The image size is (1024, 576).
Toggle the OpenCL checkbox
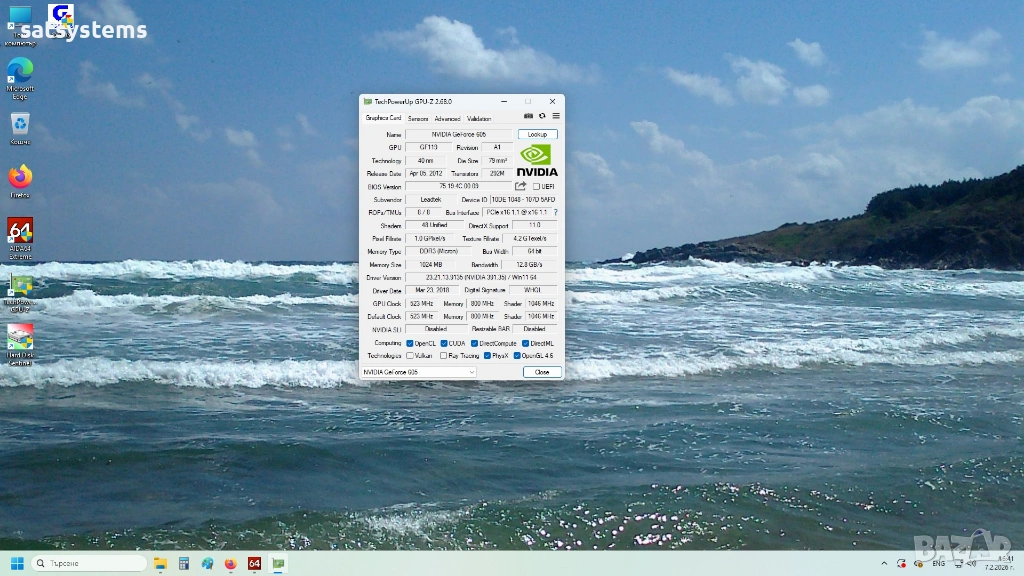tap(410, 343)
